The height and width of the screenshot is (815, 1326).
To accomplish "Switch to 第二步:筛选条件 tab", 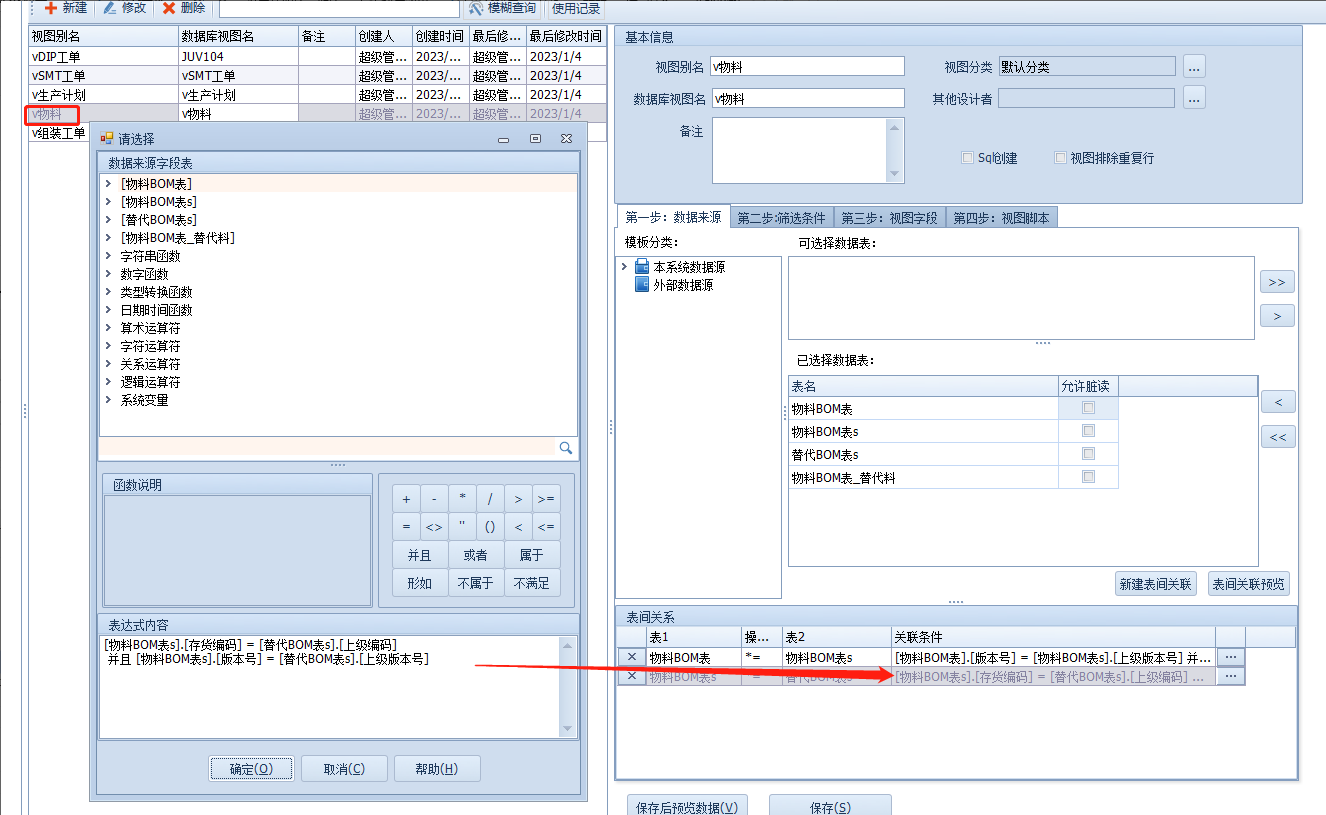I will click(x=781, y=218).
